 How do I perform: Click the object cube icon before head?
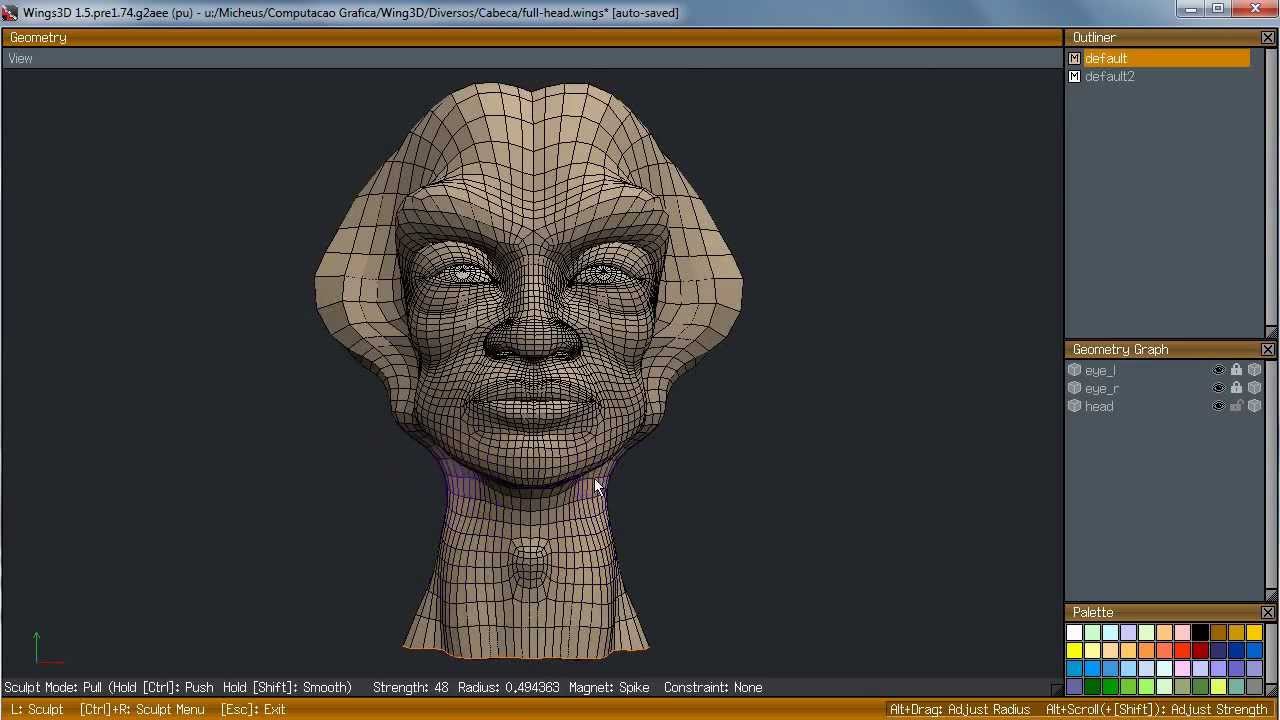(x=1074, y=407)
